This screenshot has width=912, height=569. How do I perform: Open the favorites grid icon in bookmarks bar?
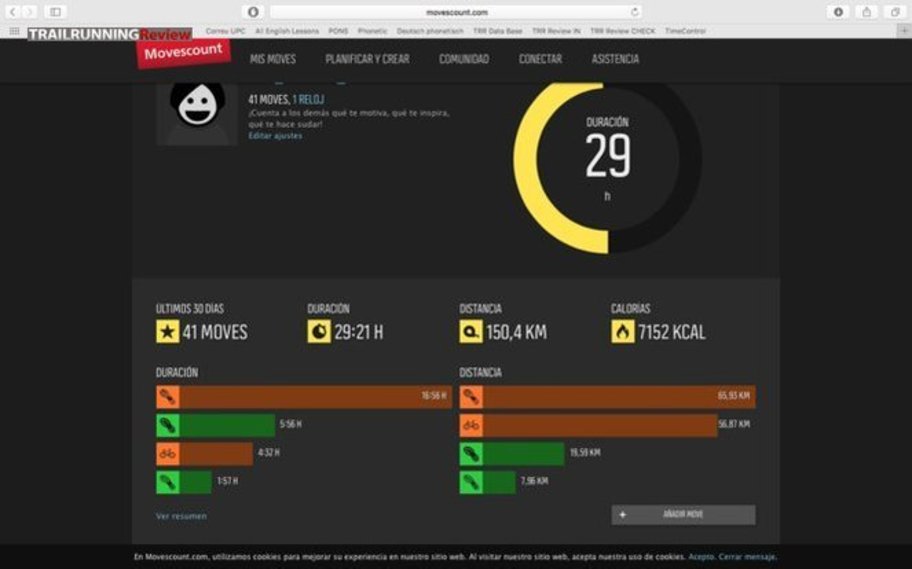[x=14, y=31]
